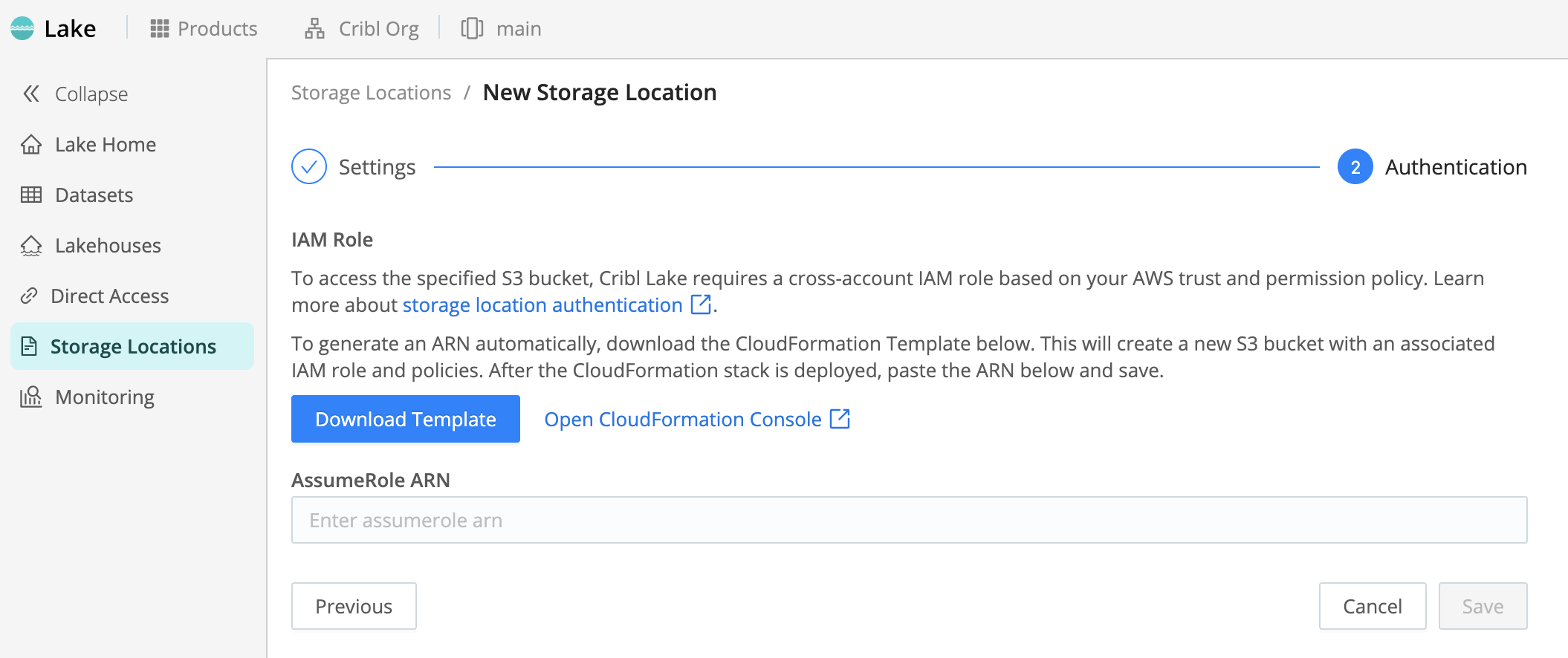1568x658 pixels.
Task: Select the Authentication step label
Action: (x=1456, y=166)
